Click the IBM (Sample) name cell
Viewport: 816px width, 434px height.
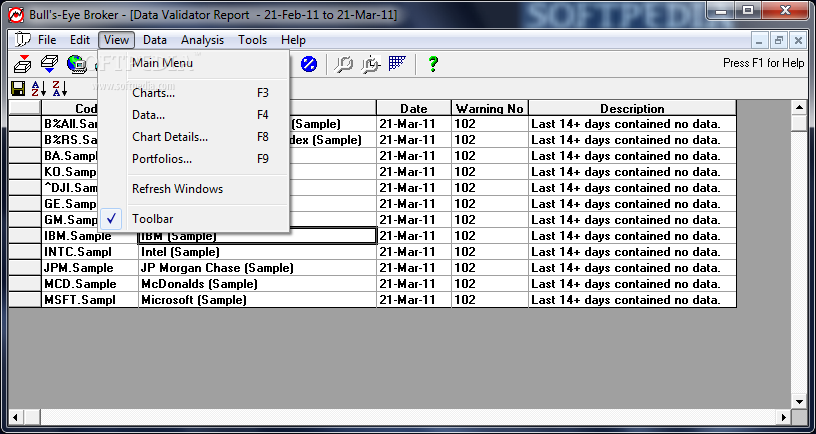pos(258,236)
